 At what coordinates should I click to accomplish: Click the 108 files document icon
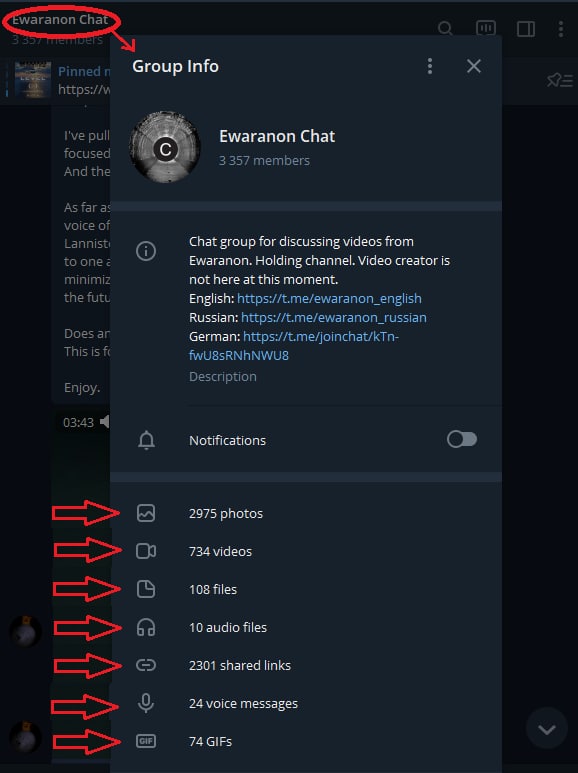tap(146, 589)
